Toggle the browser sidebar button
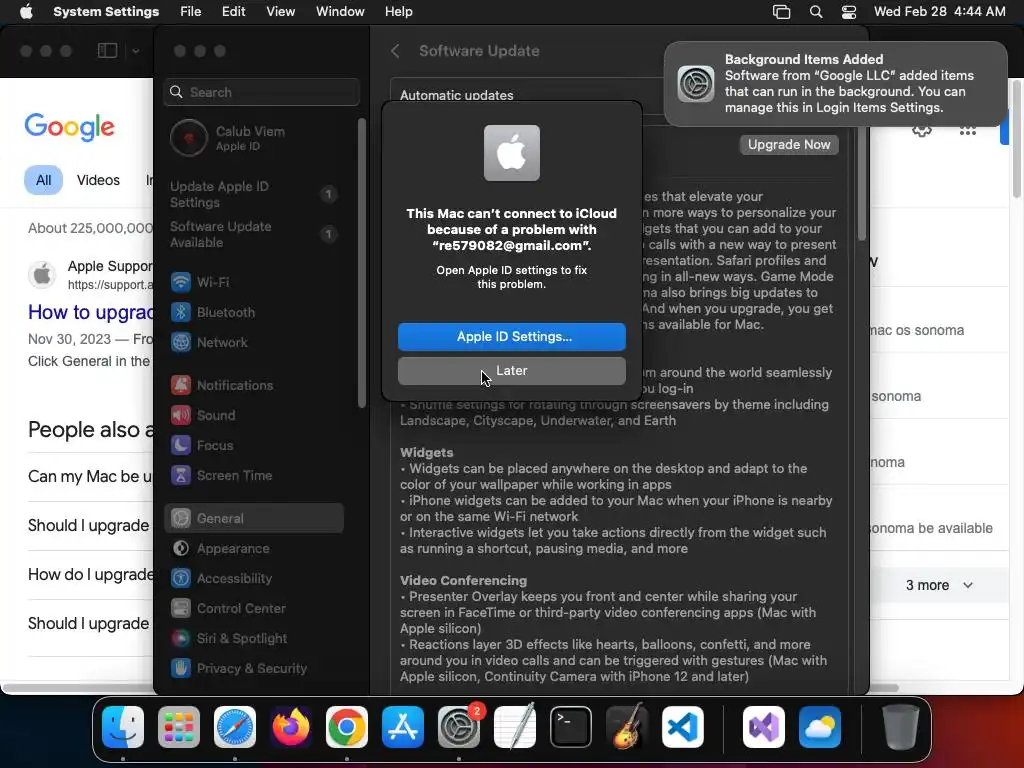Screen dimensions: 1024x768 click(108, 51)
